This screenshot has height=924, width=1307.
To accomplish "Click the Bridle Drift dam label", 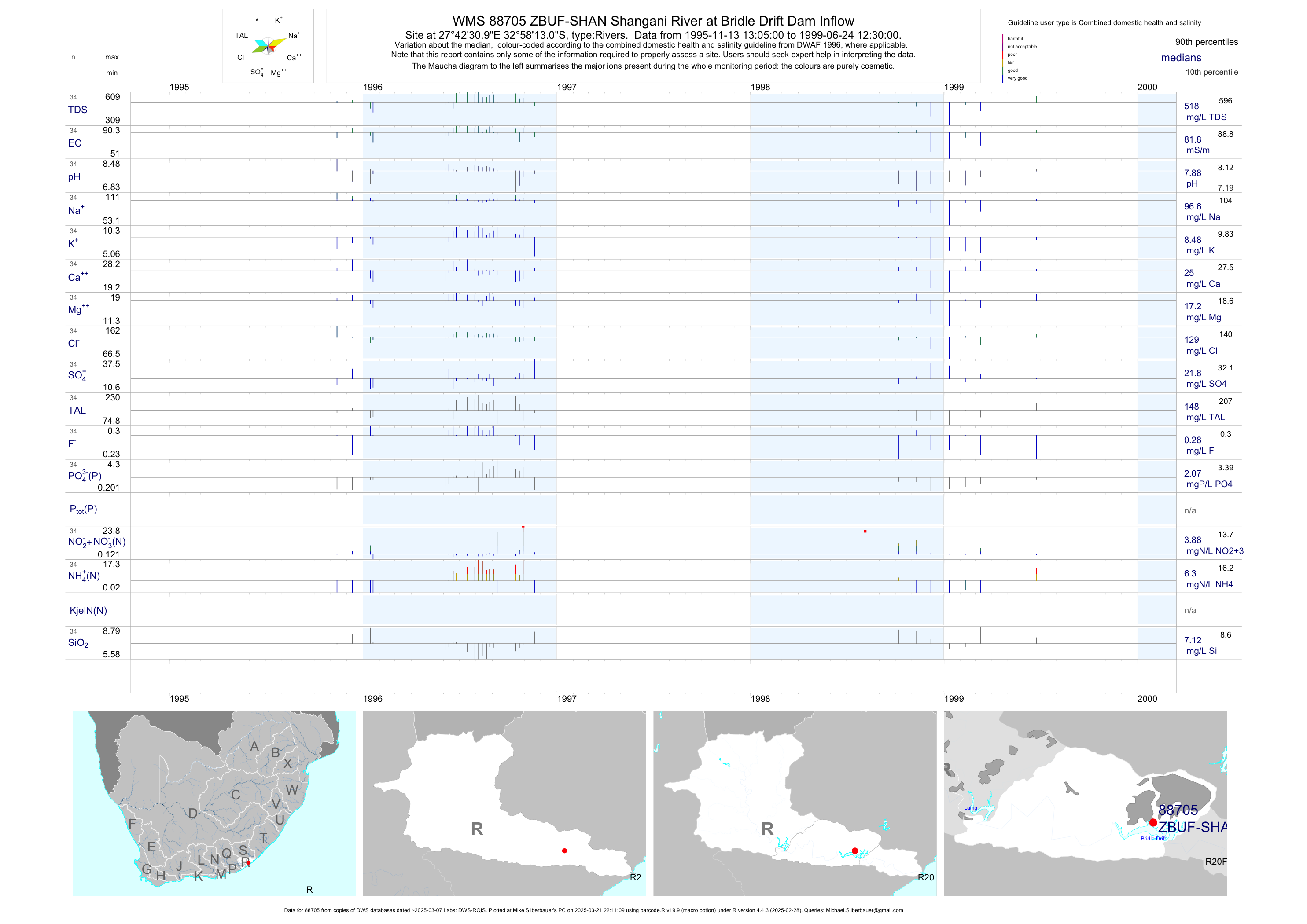I will [x=1153, y=839].
